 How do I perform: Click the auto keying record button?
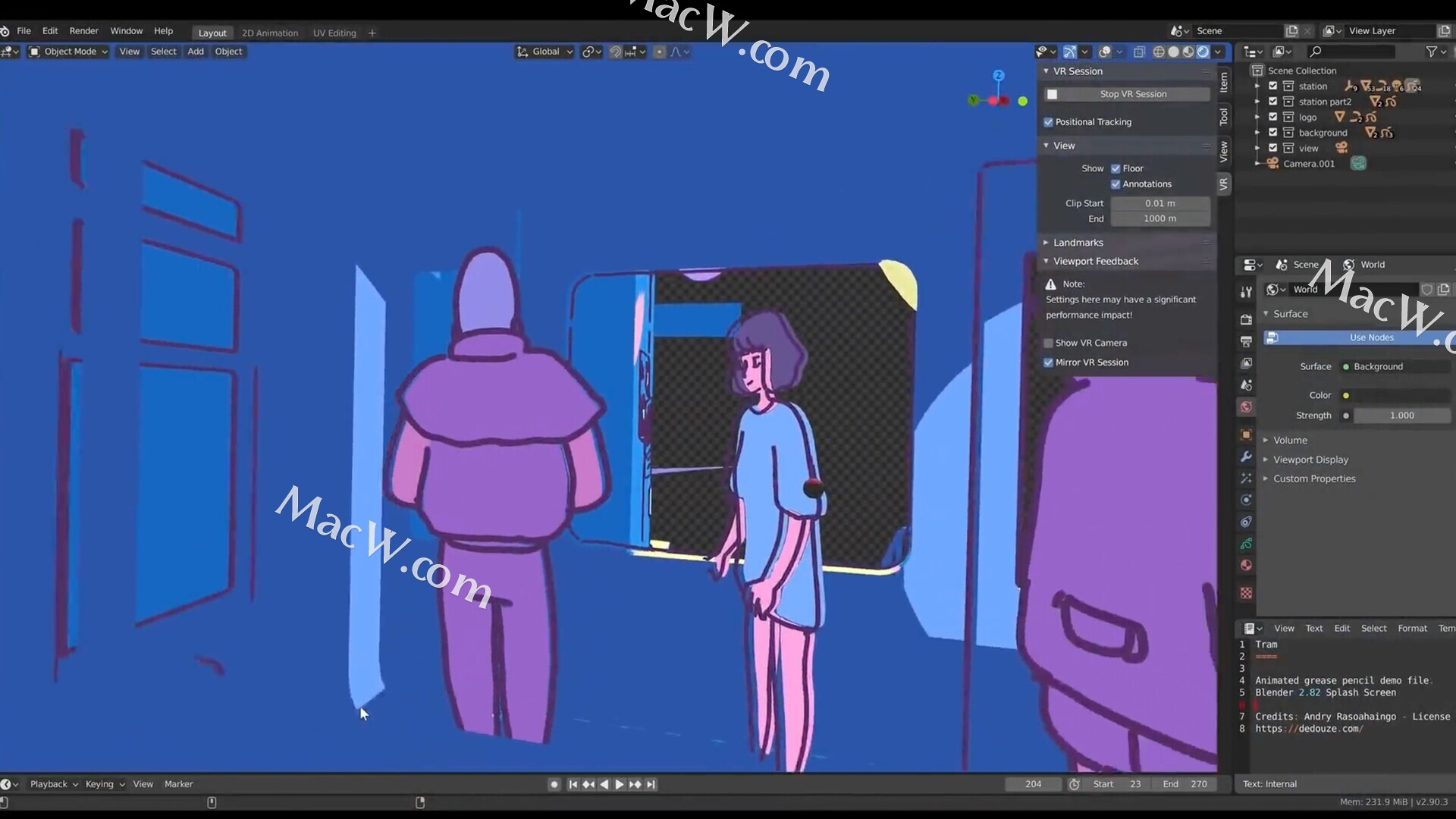coord(554,784)
